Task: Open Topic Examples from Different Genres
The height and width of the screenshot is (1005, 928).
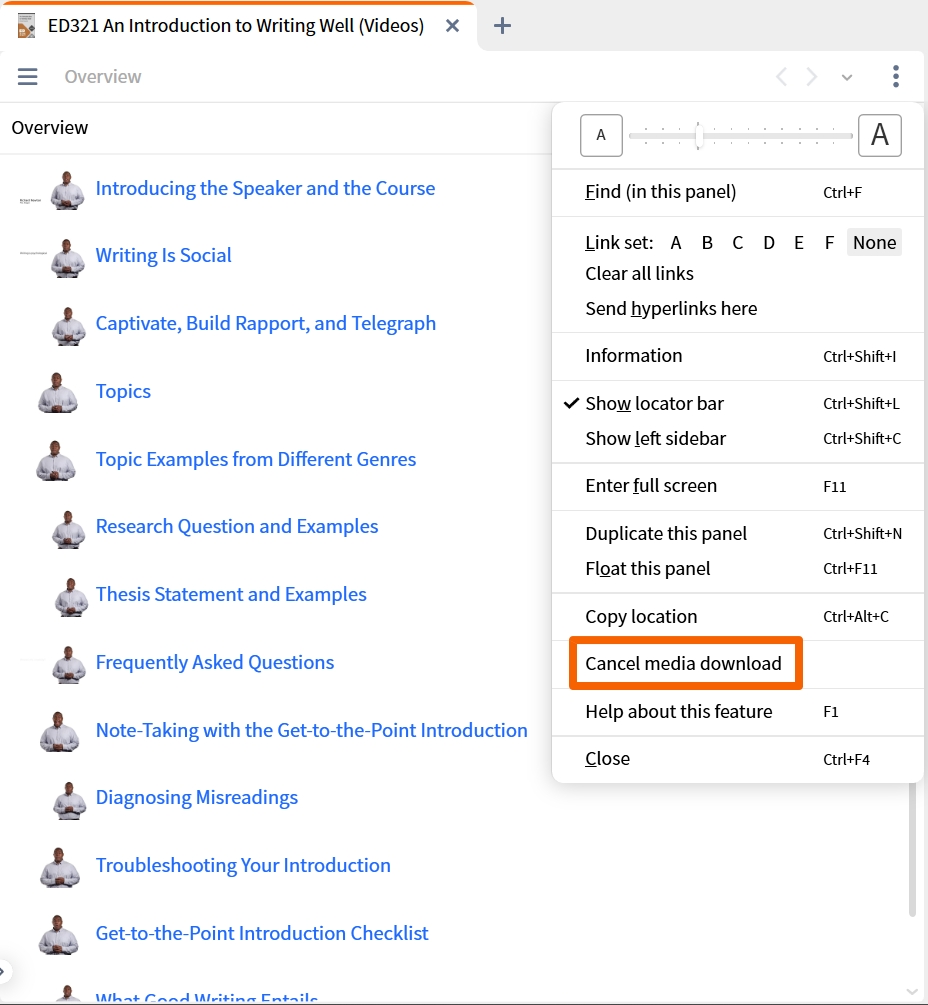Action: (256, 460)
